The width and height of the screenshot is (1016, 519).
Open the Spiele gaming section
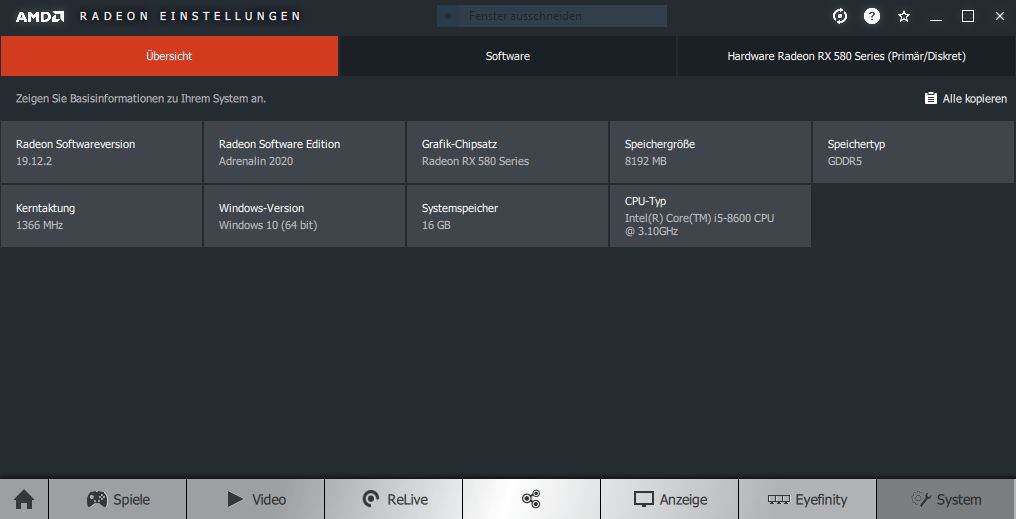point(118,499)
